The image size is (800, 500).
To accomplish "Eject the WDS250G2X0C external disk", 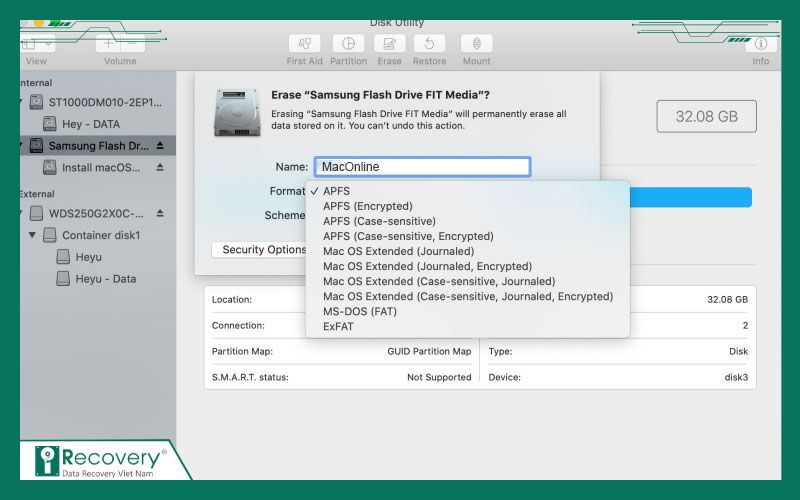I will click(159, 213).
